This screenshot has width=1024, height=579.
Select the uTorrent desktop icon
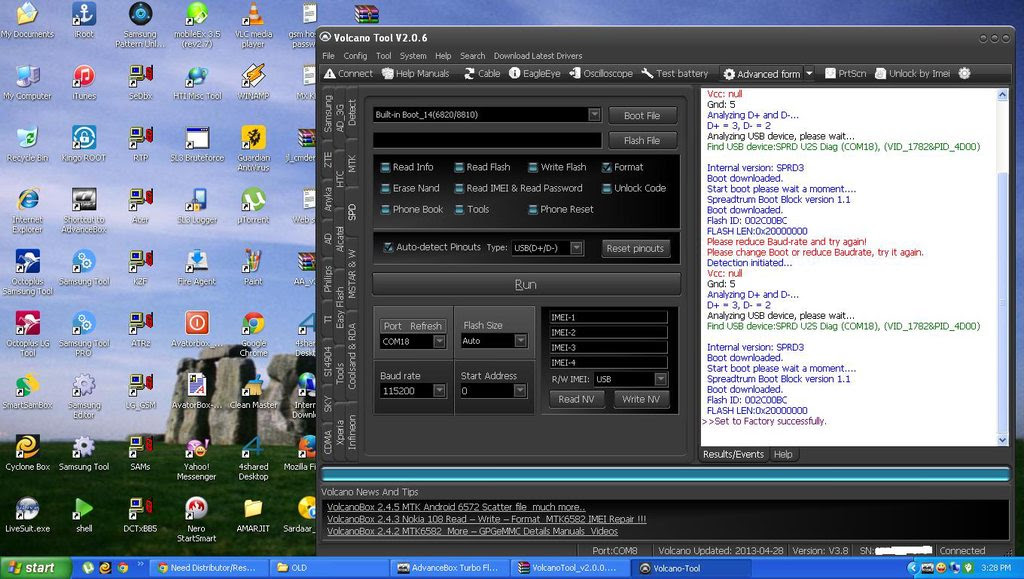(253, 206)
